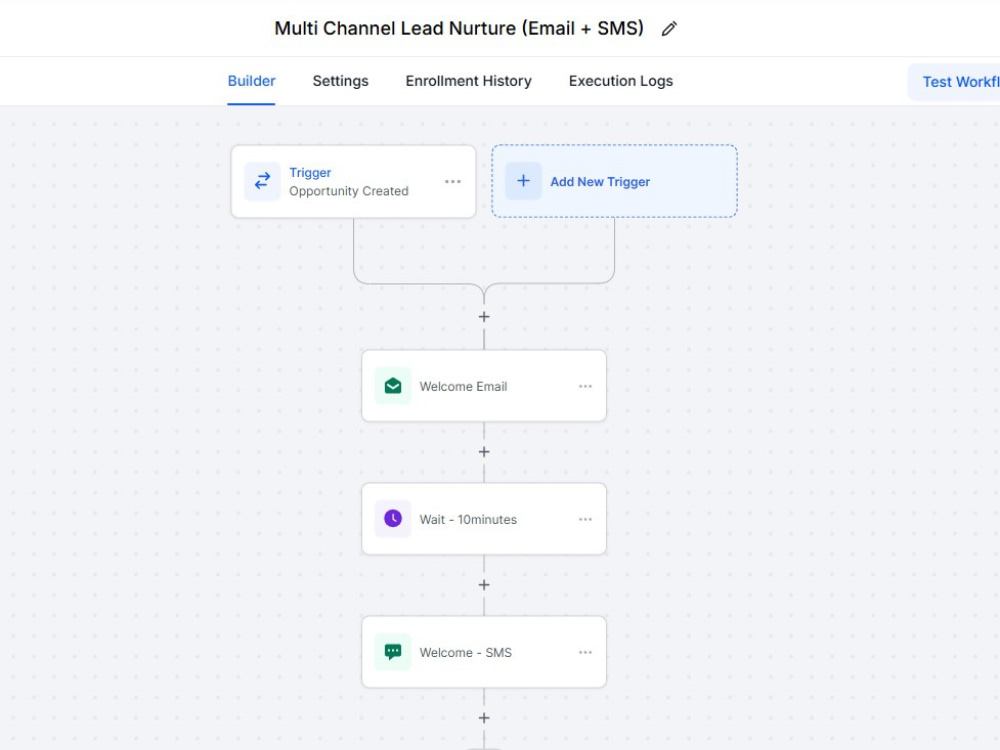Click the Add New Trigger card
The width and height of the screenshot is (1000, 750).
click(x=614, y=181)
